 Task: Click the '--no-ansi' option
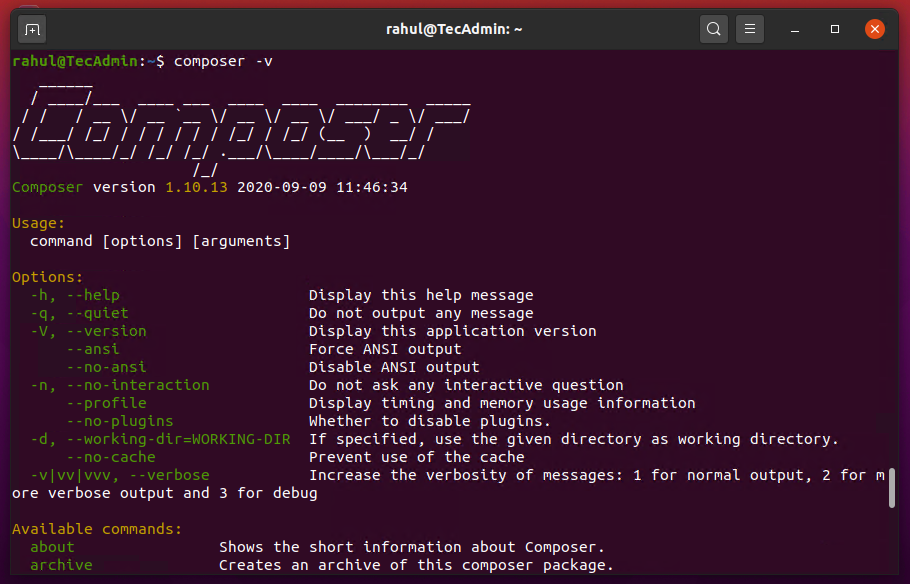[x=106, y=367]
